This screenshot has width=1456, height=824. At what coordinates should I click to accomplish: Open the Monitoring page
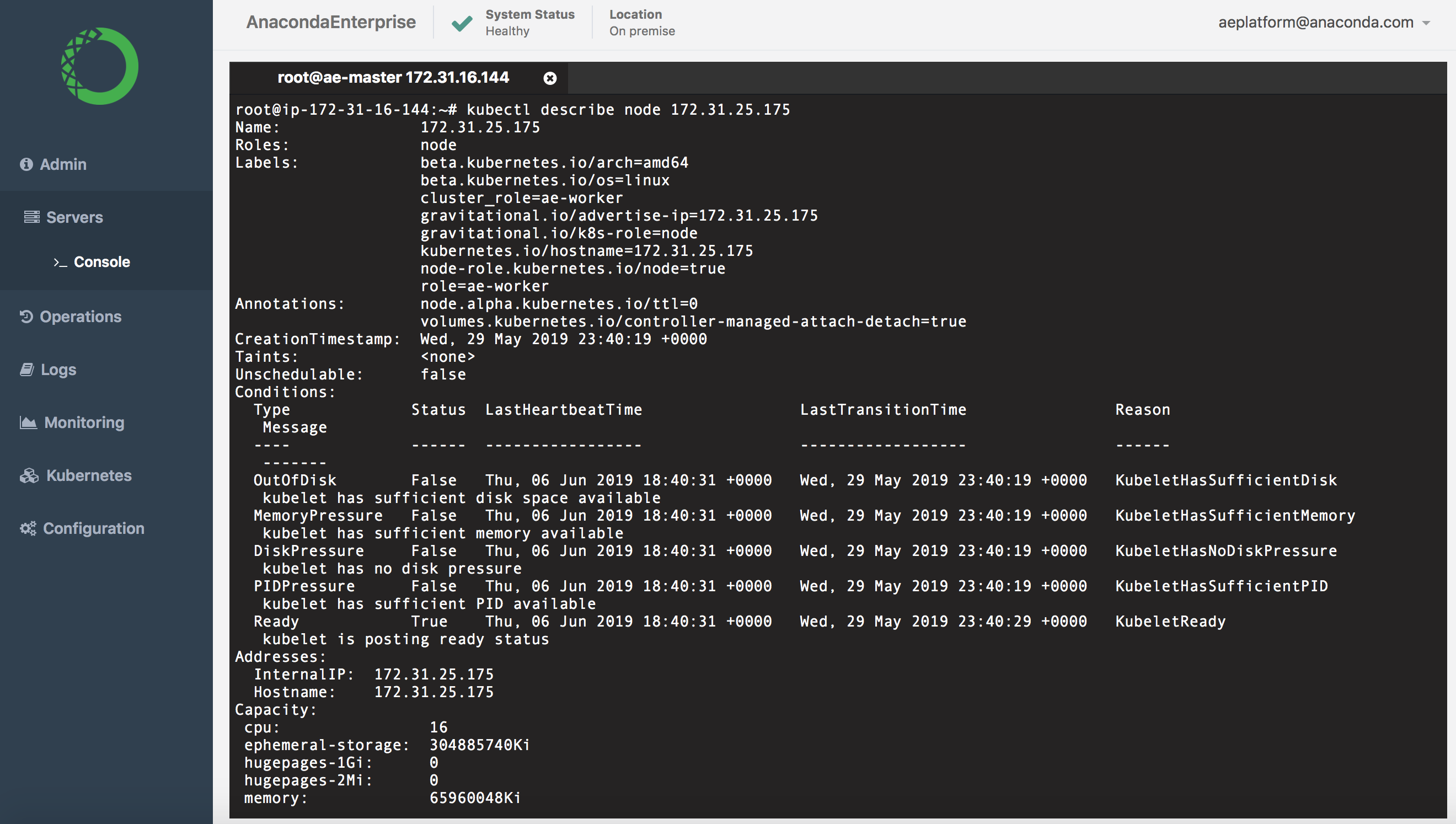84,422
